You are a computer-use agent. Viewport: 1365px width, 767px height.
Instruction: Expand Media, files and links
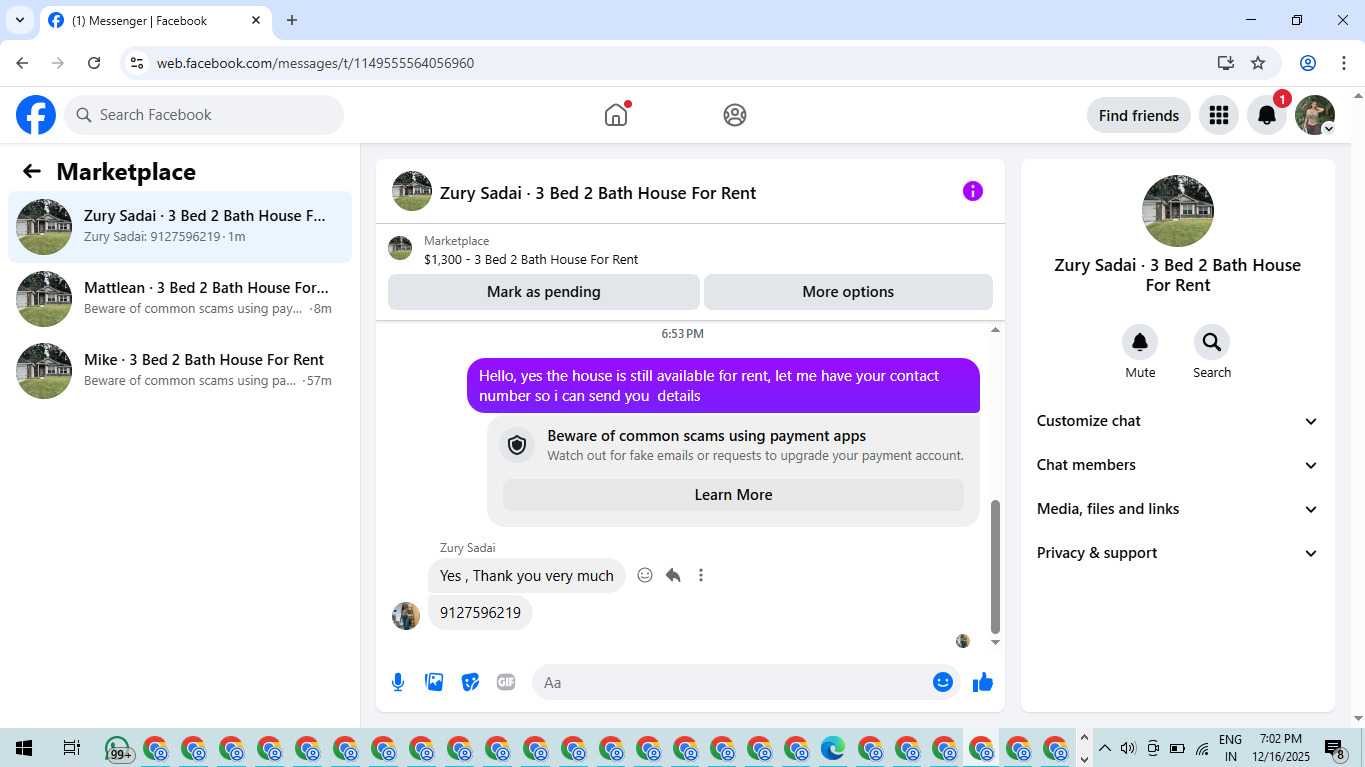click(1178, 509)
